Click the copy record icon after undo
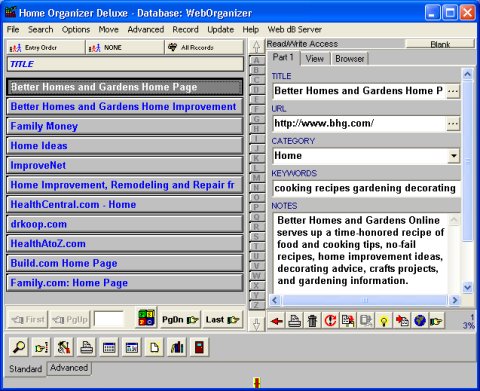The image size is (480, 391). coord(348,321)
